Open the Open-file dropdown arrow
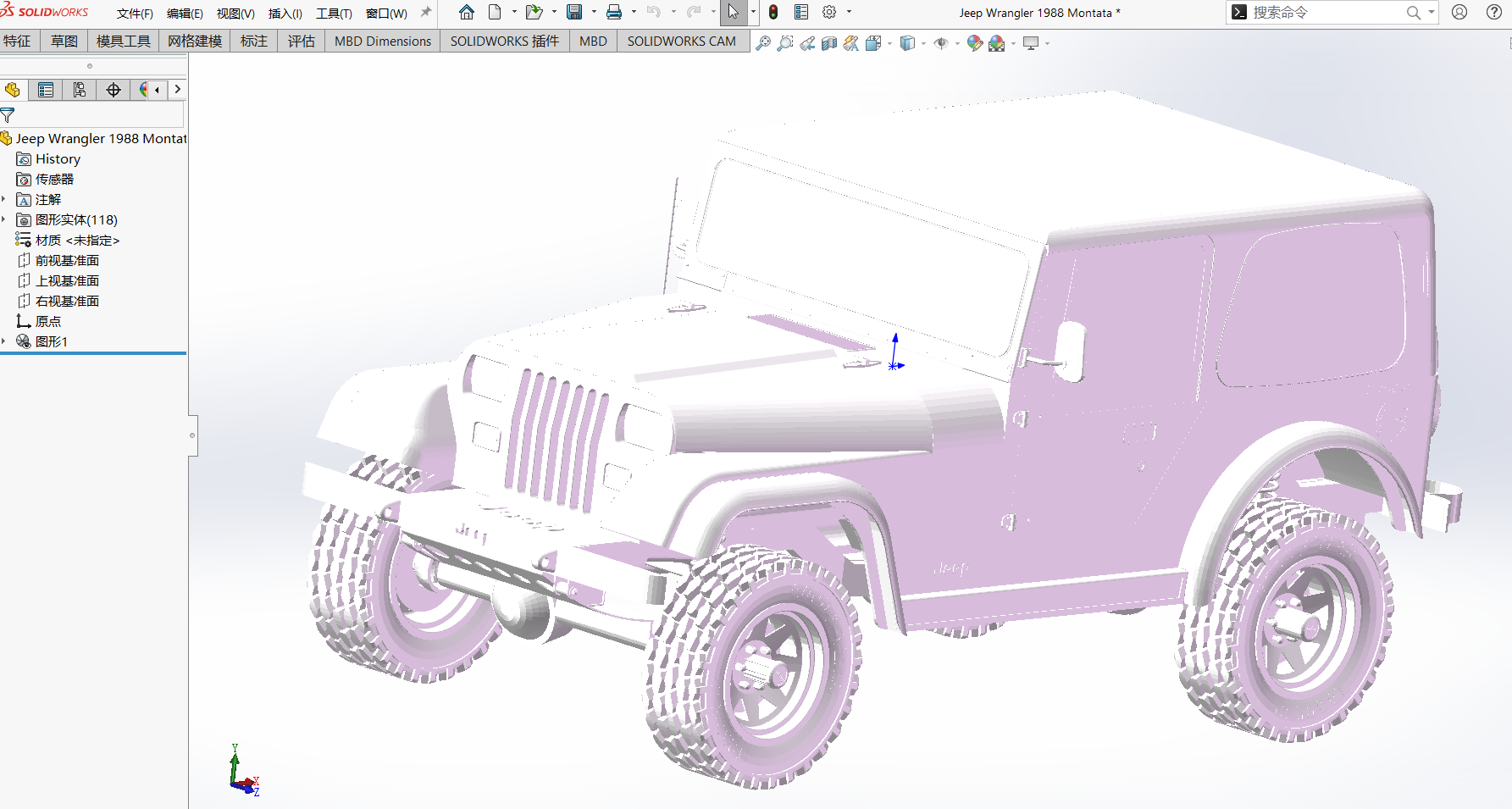This screenshot has height=809, width=1512. (554, 12)
